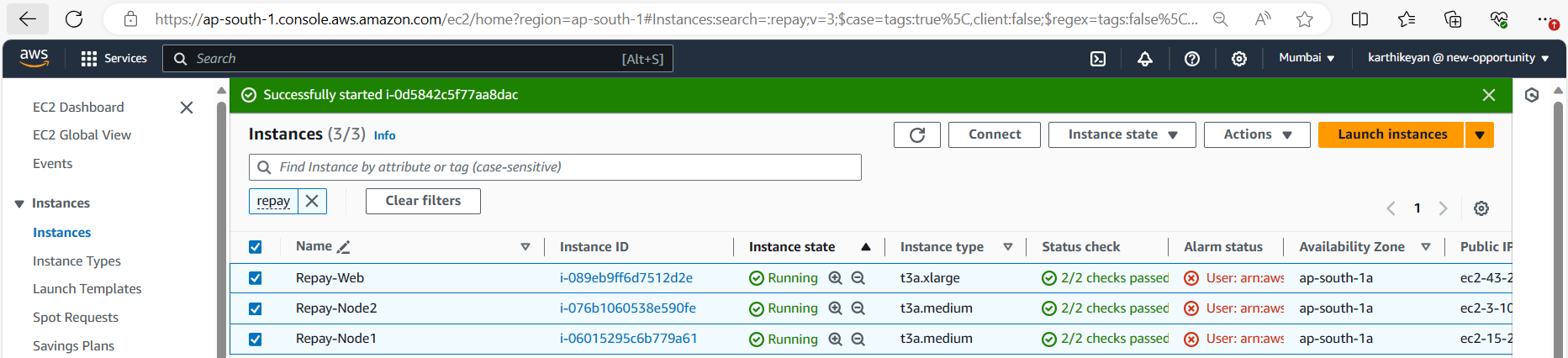Zoom in filter on Repay-Node2 state
Viewport: 1568px width, 358px height.
[835, 308]
